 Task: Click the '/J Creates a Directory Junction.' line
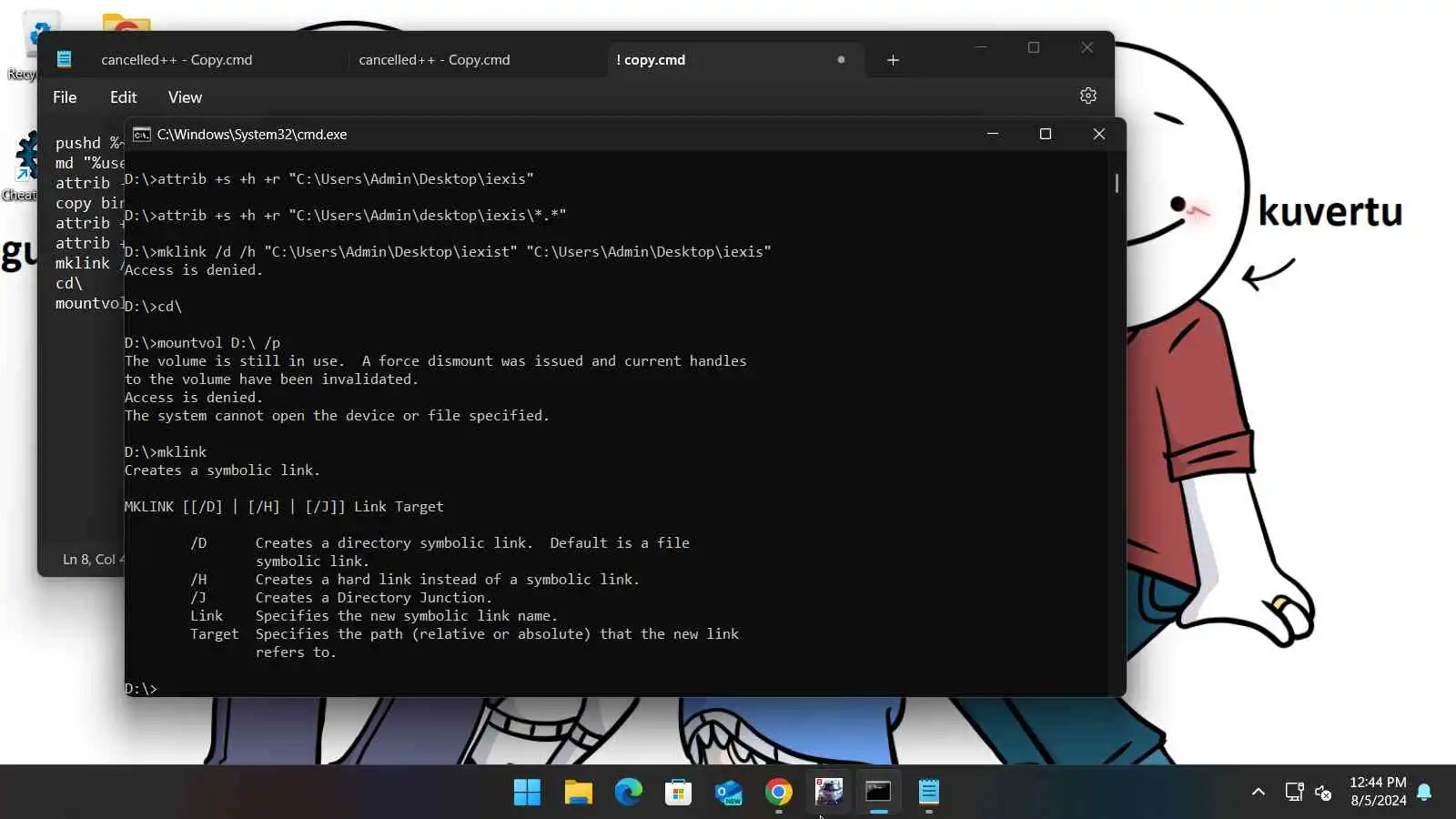[x=341, y=598]
